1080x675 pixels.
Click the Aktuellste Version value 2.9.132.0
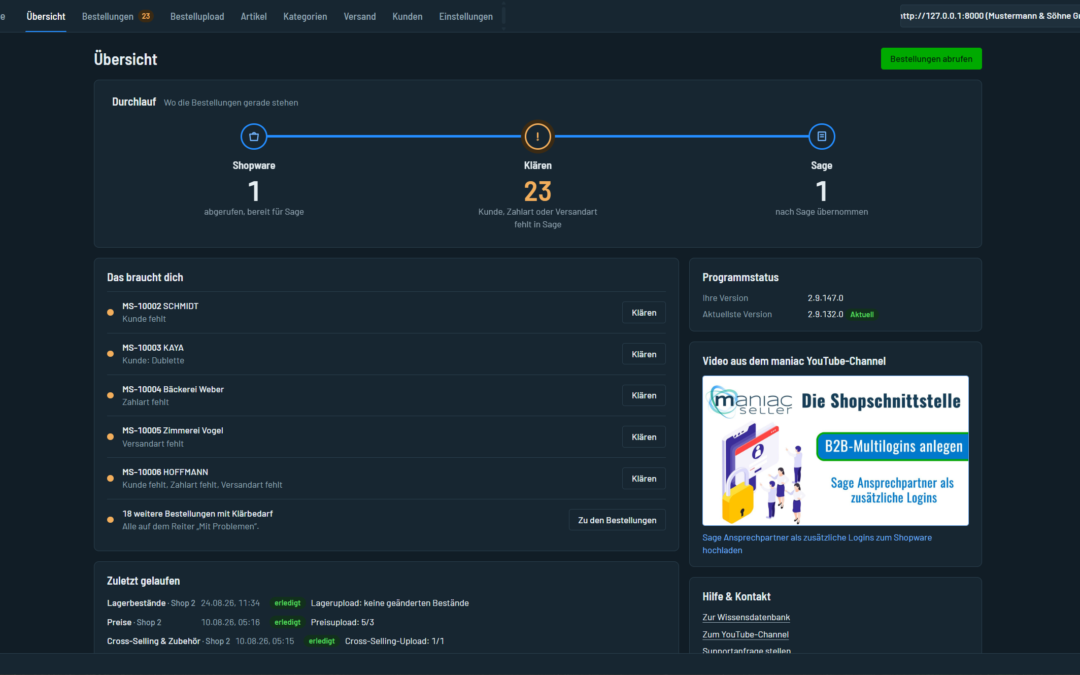825,314
